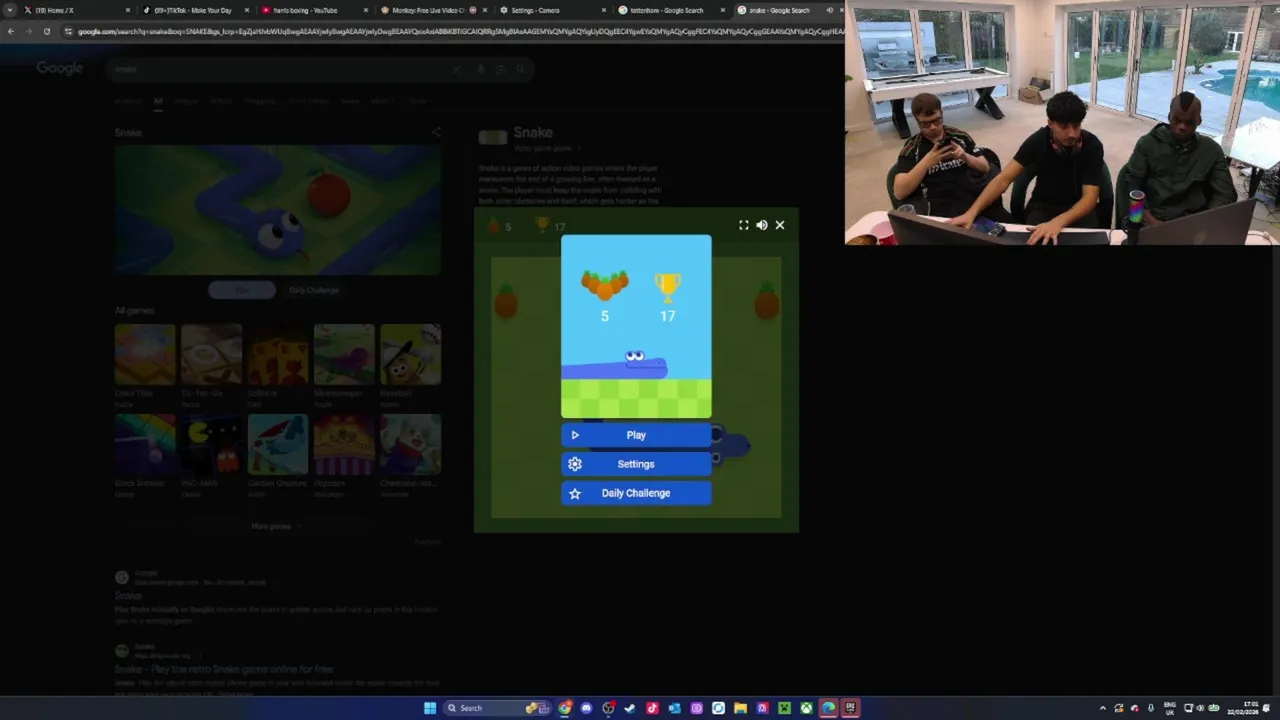Viewport: 1280px width, 720px height.
Task: Open the Minesweeper game thumbnail
Action: pyautogui.click(x=344, y=355)
